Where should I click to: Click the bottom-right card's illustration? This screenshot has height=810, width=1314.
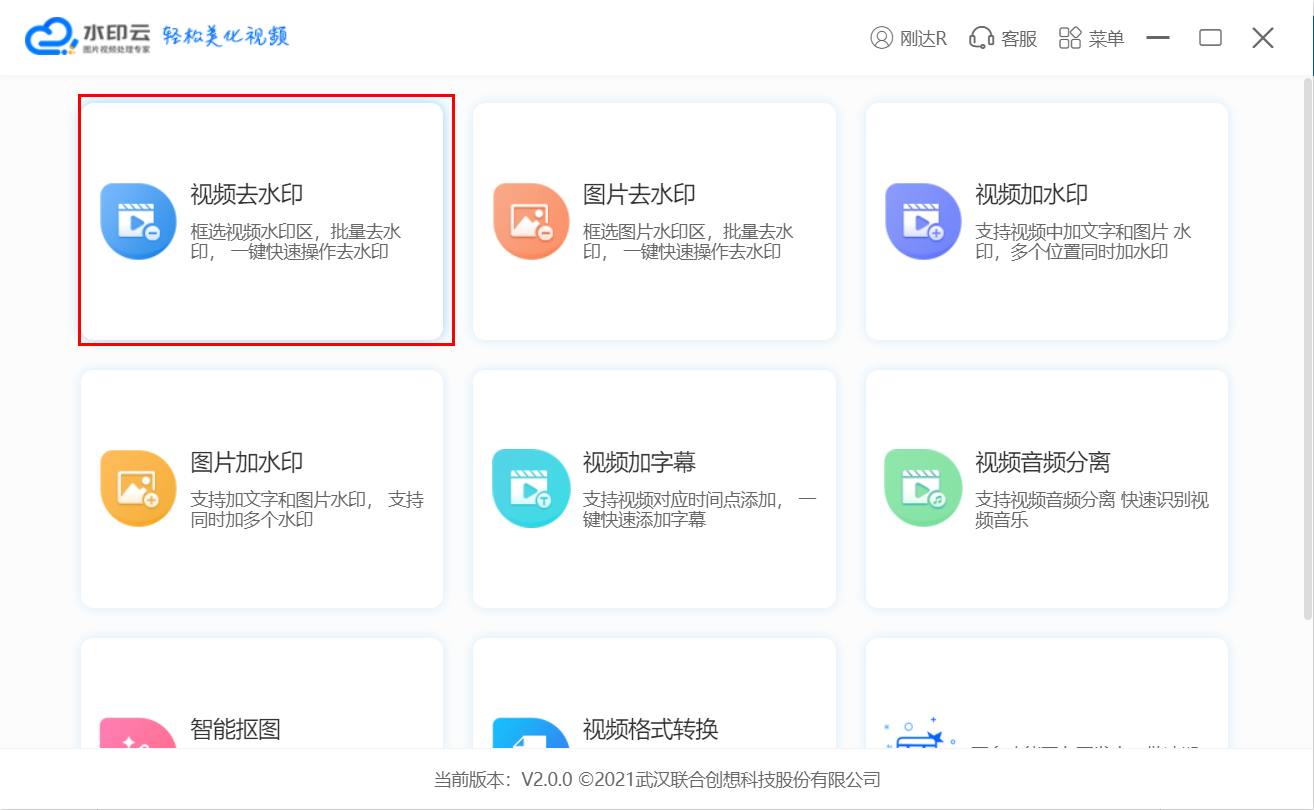click(x=918, y=735)
